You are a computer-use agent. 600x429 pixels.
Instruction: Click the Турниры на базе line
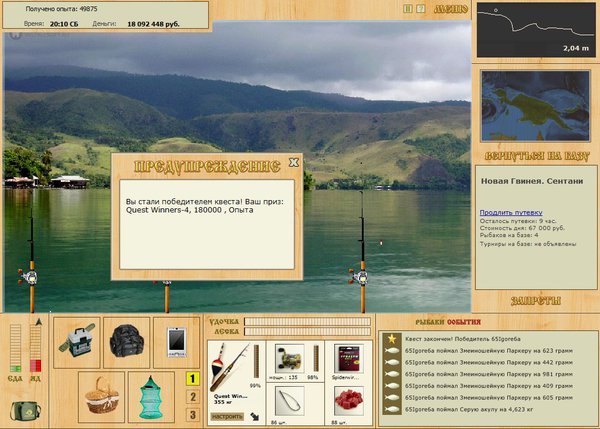click(528, 244)
